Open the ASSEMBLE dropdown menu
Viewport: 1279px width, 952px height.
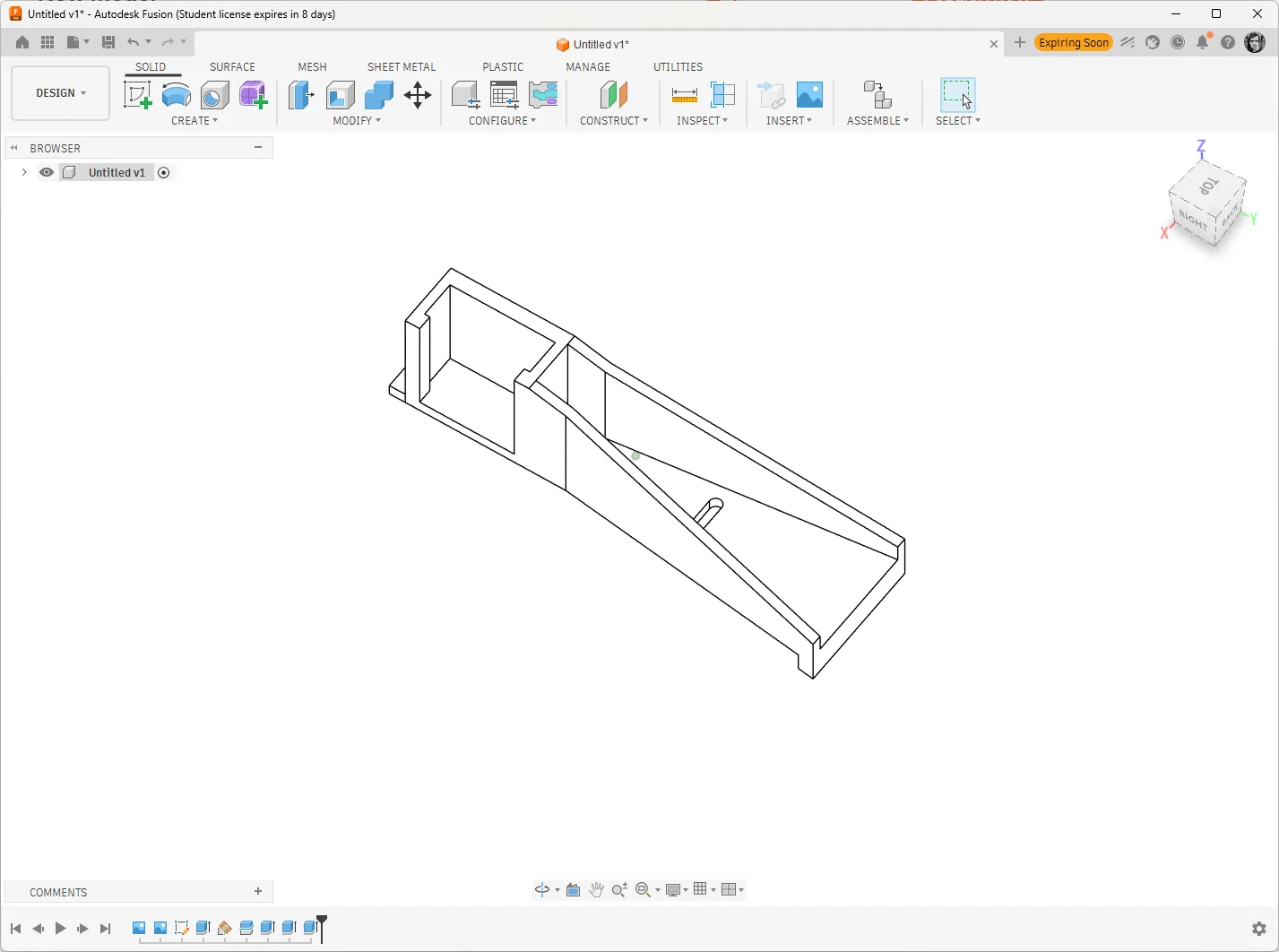coord(878,121)
